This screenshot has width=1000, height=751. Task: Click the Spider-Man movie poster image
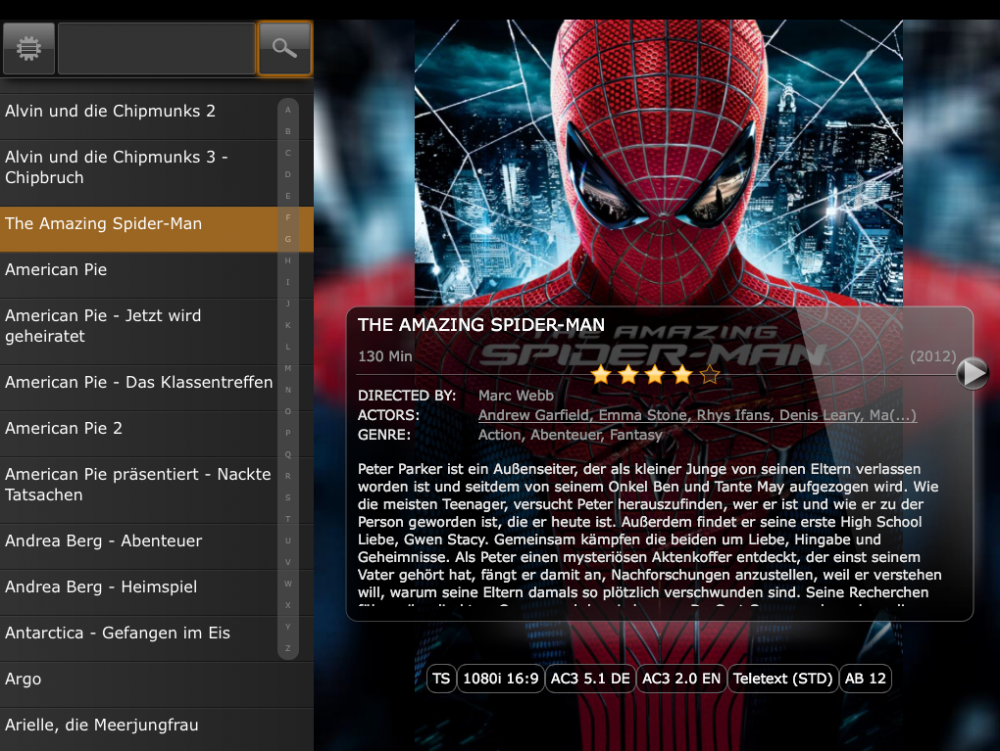pos(658,160)
